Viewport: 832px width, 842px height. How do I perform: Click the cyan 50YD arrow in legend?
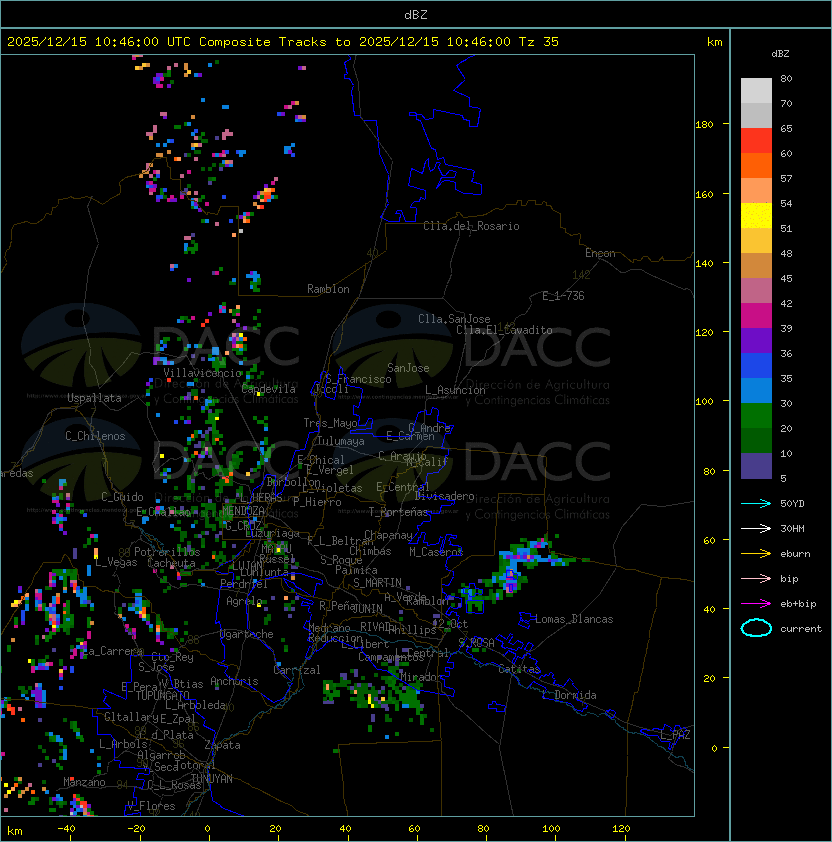pyautogui.click(x=756, y=503)
